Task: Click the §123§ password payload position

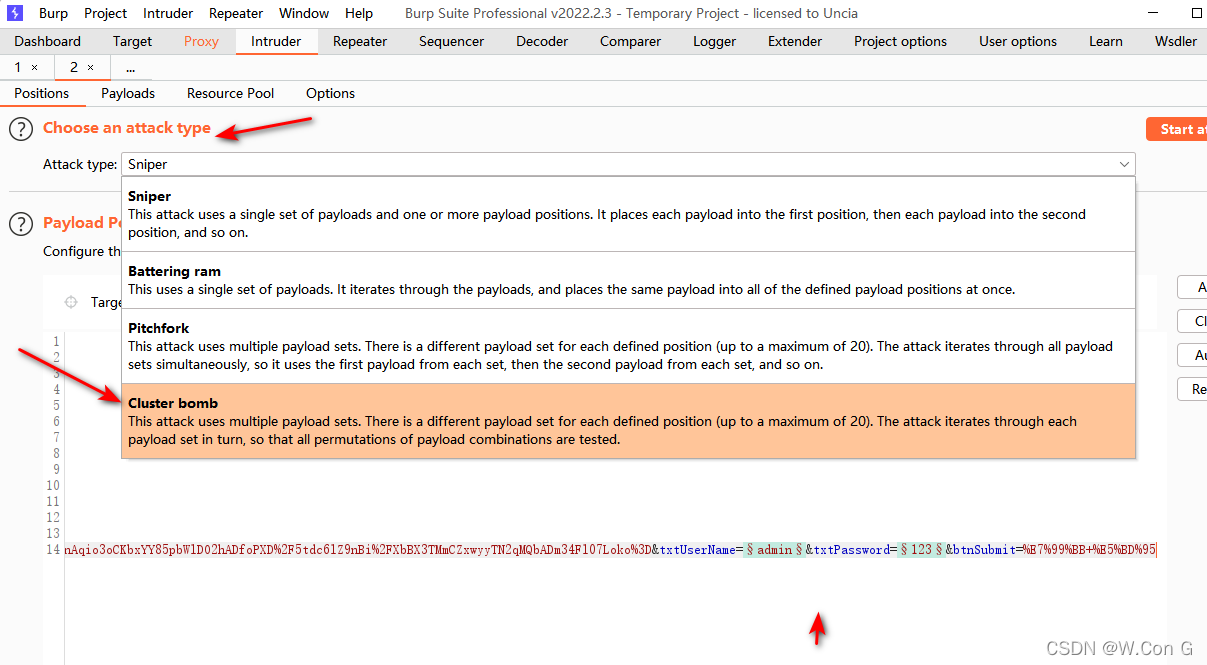Action: (x=921, y=550)
